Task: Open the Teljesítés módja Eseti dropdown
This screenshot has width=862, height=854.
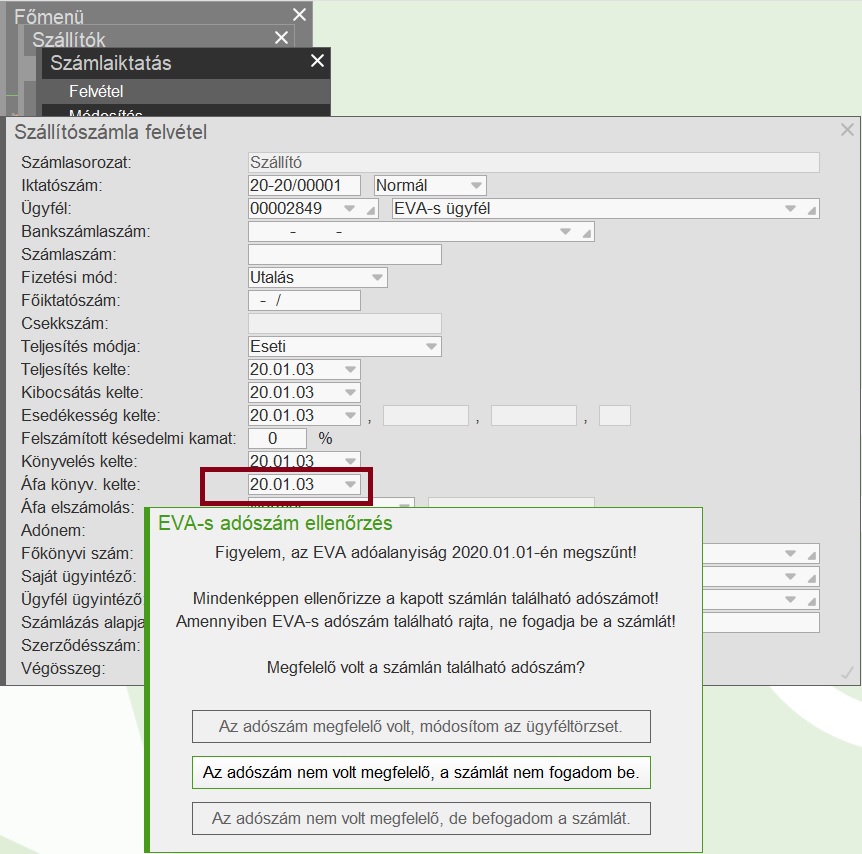Action: (x=431, y=346)
